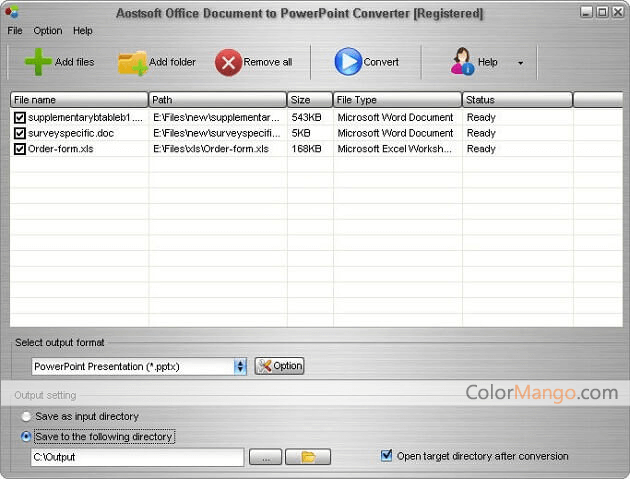Click the 5KB size cell
The width and height of the screenshot is (630, 479).
click(x=301, y=133)
